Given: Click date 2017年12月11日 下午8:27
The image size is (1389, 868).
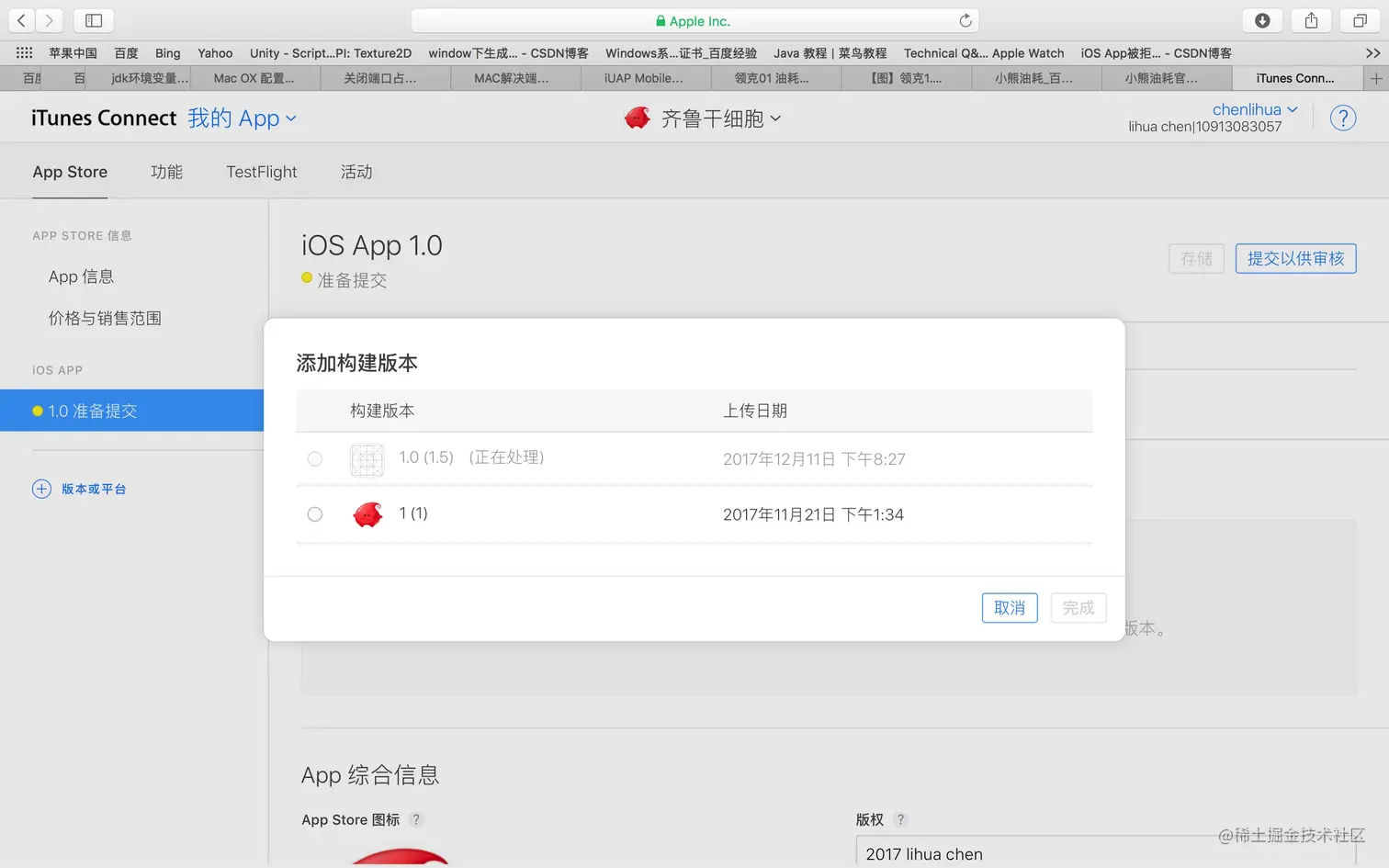Looking at the screenshot, I should click(814, 459).
